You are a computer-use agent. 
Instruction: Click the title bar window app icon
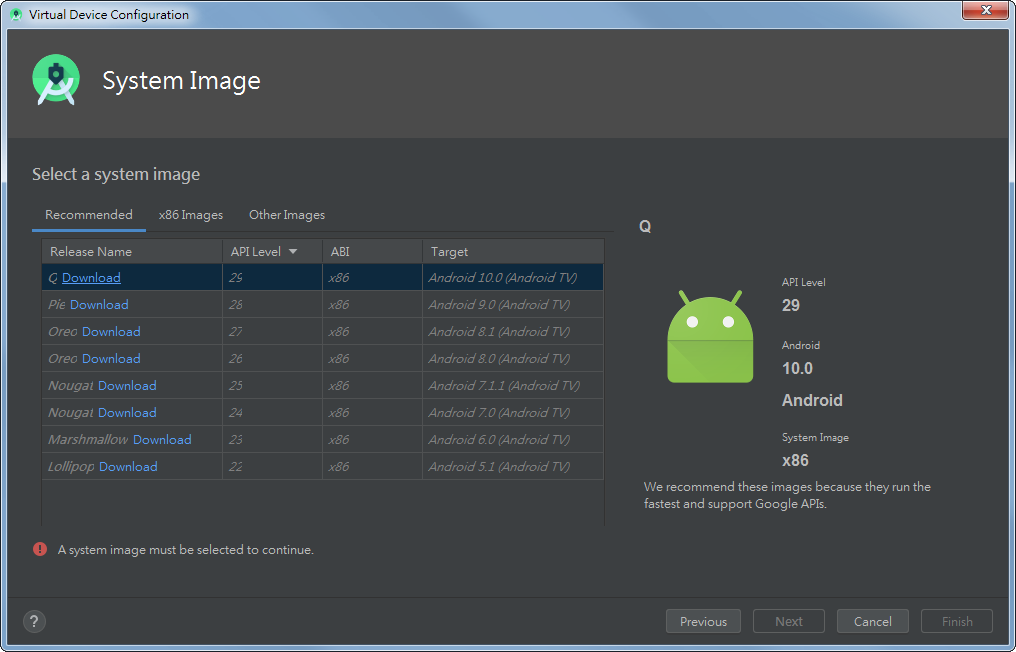click(x=17, y=14)
